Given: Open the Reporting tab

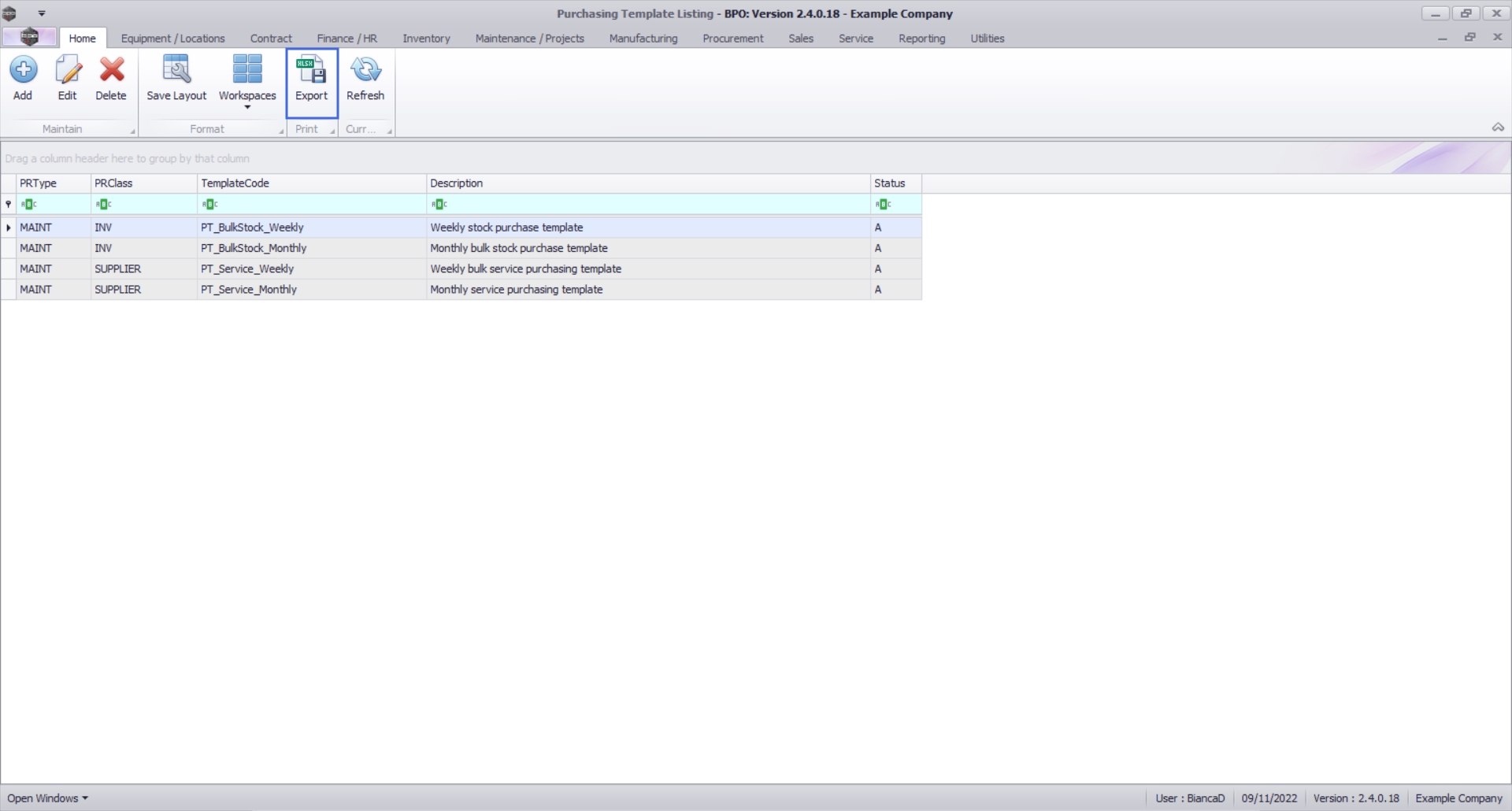Looking at the screenshot, I should tap(921, 38).
